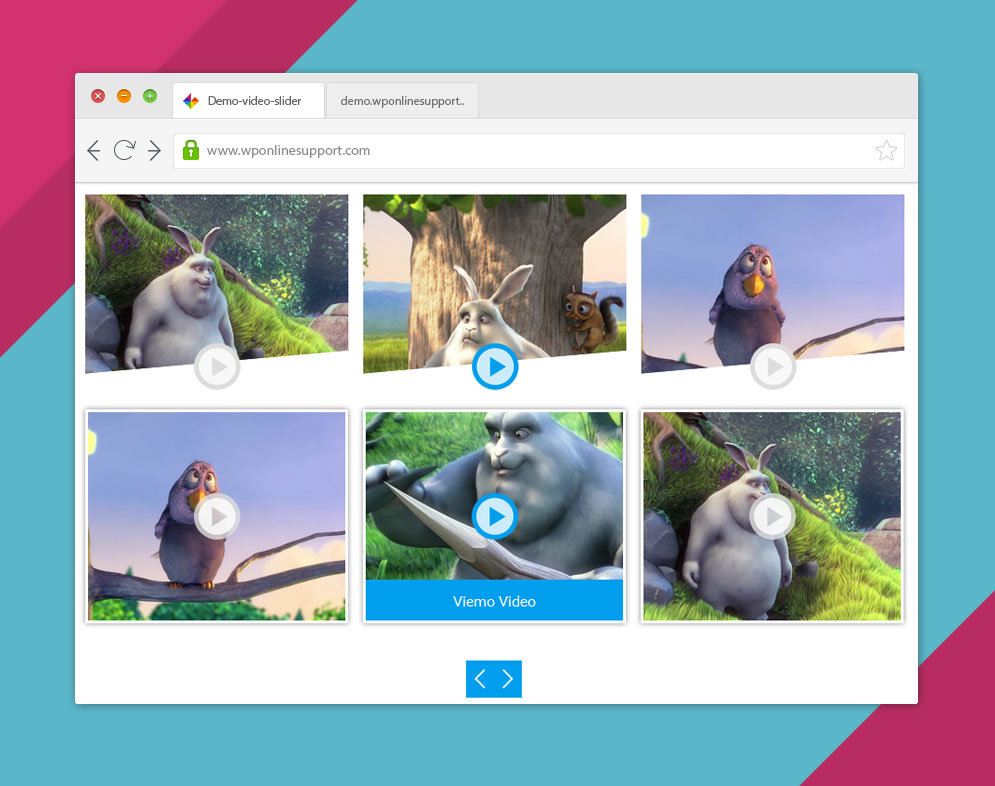
Task: Play the top-left rabbit on hillside video
Action: (217, 366)
